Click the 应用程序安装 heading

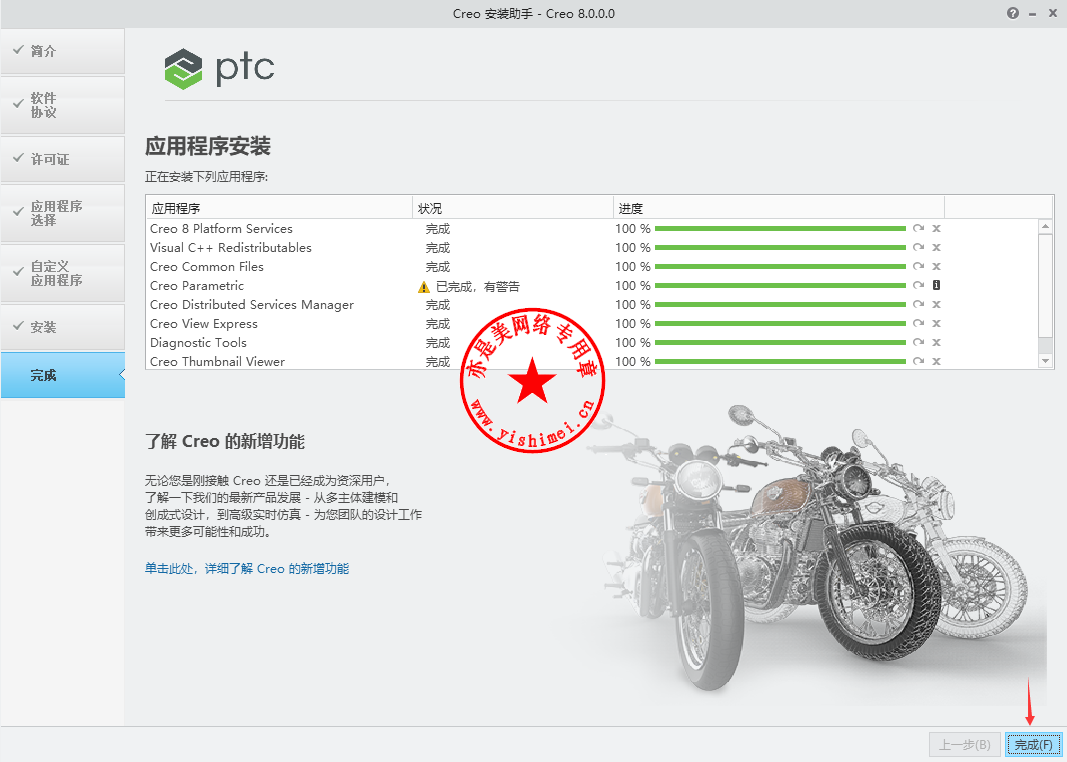pyautogui.click(x=208, y=146)
